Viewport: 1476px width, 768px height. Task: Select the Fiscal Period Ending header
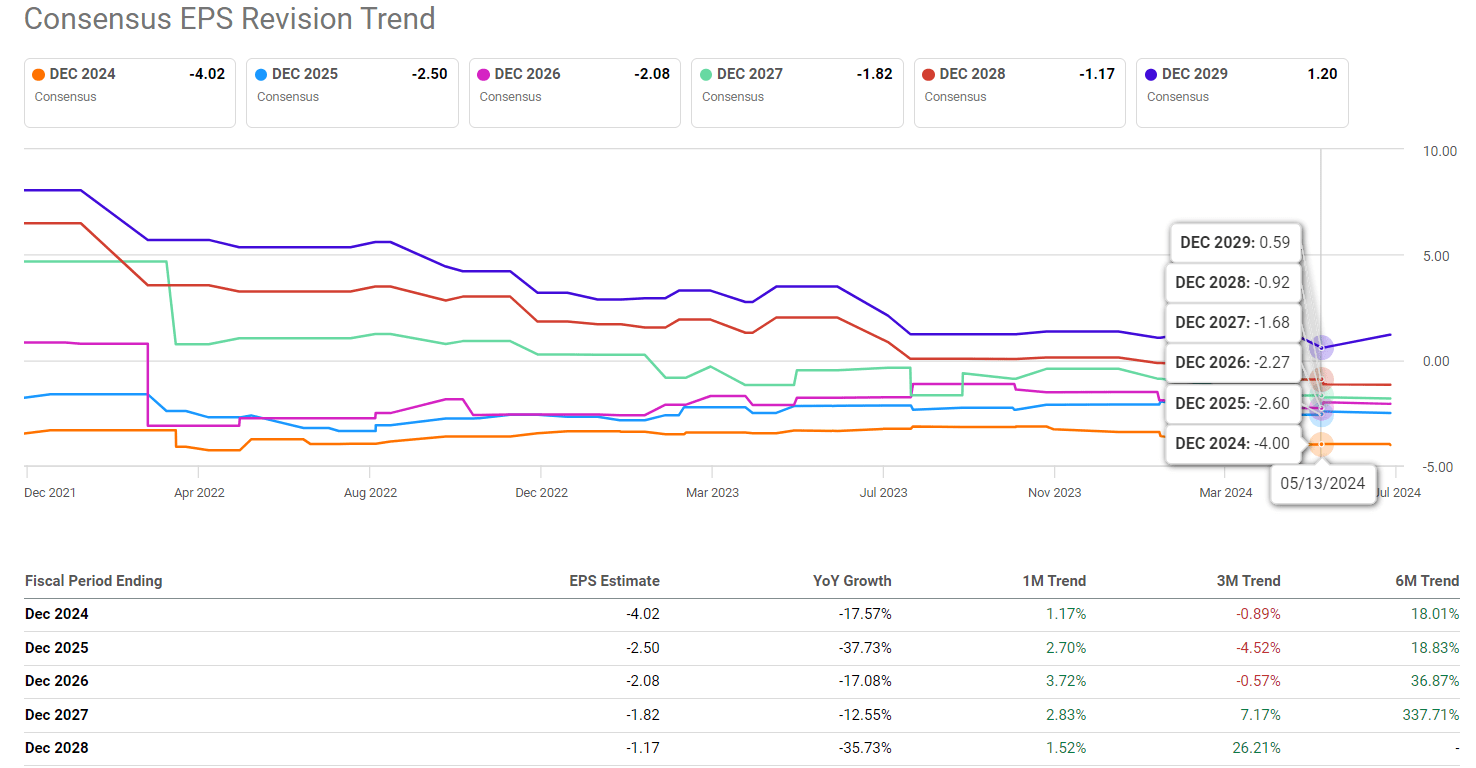tap(93, 581)
